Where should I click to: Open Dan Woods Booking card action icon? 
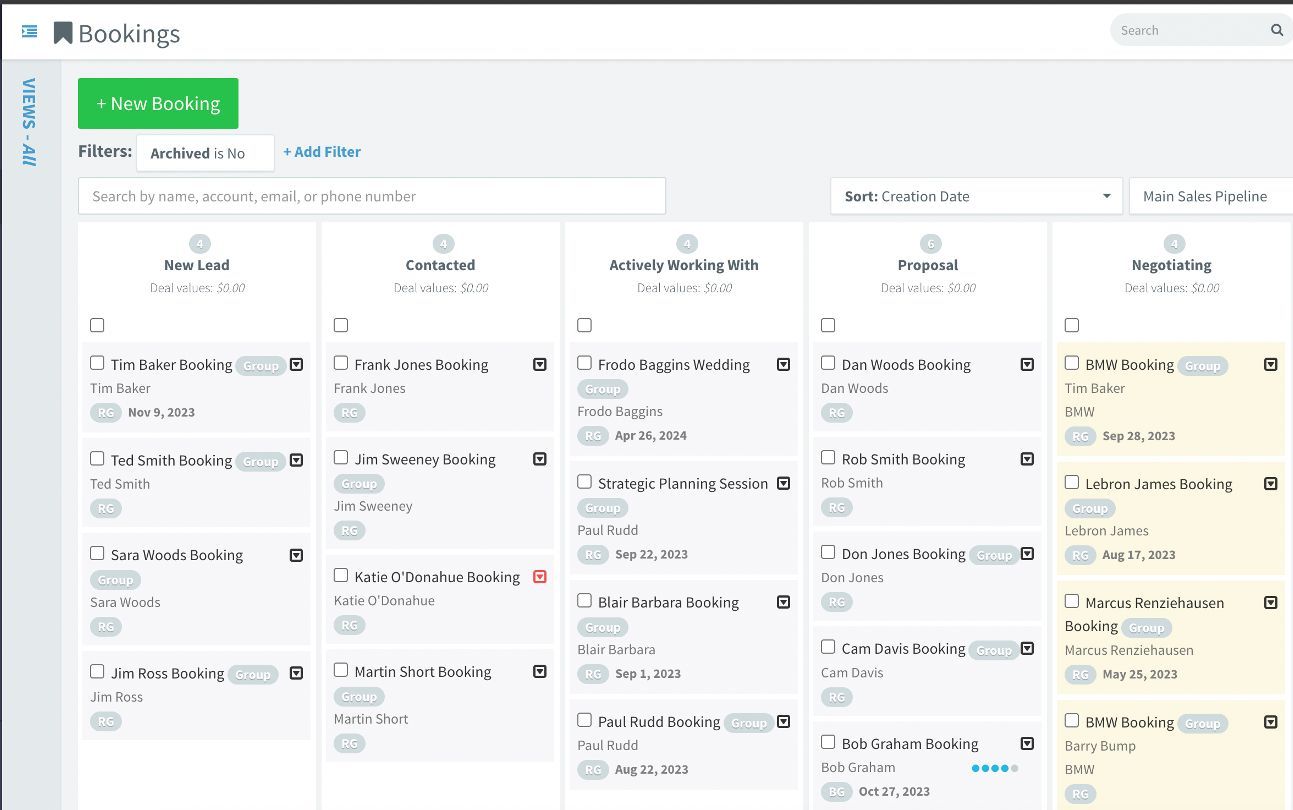click(1026, 365)
